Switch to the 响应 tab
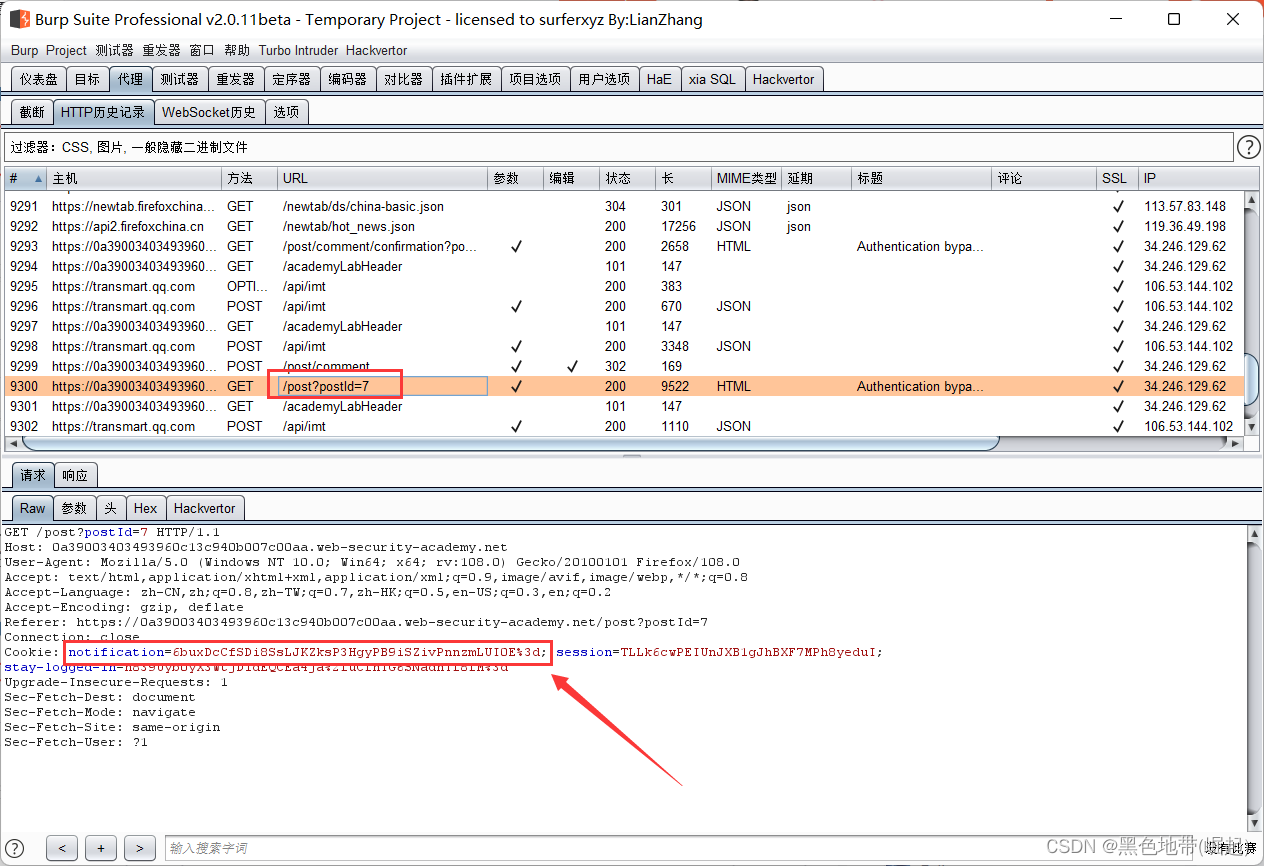Viewport: 1264px width, 866px height. 75,475
